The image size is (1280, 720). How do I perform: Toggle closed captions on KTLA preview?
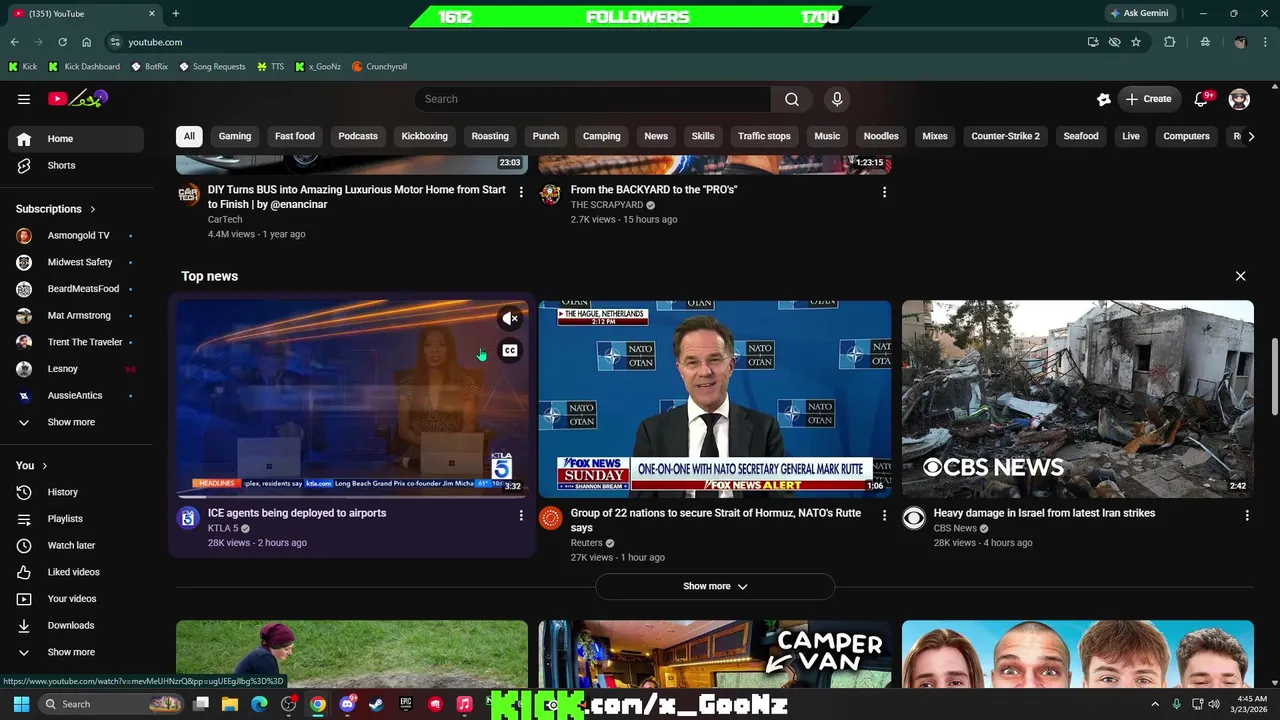[x=509, y=351]
